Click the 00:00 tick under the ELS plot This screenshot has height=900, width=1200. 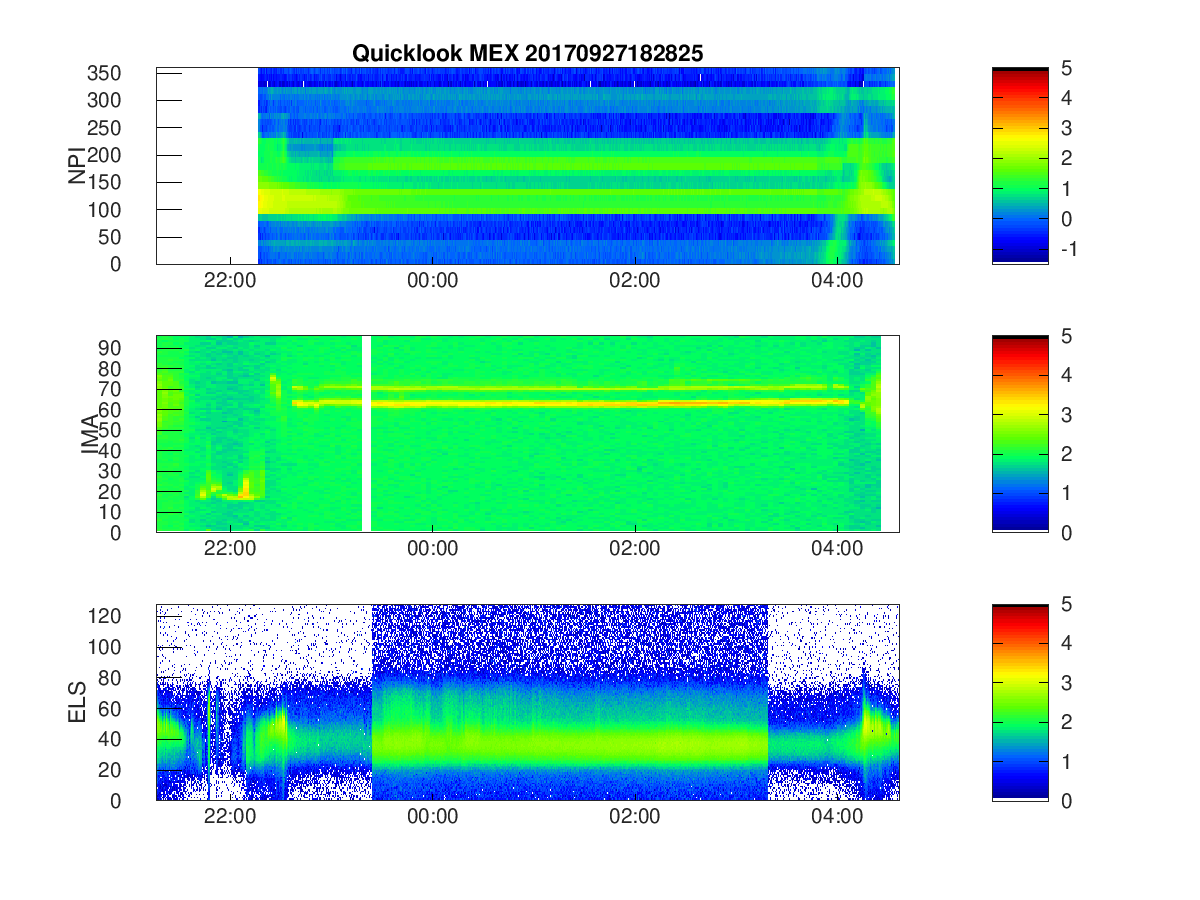[433, 817]
